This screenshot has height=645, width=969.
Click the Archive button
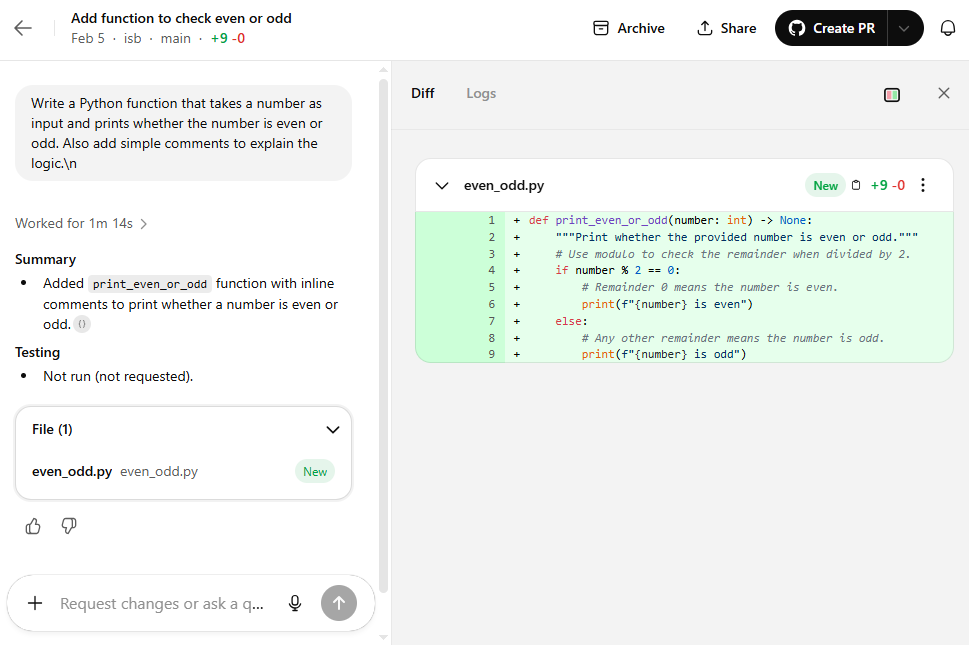pos(629,28)
